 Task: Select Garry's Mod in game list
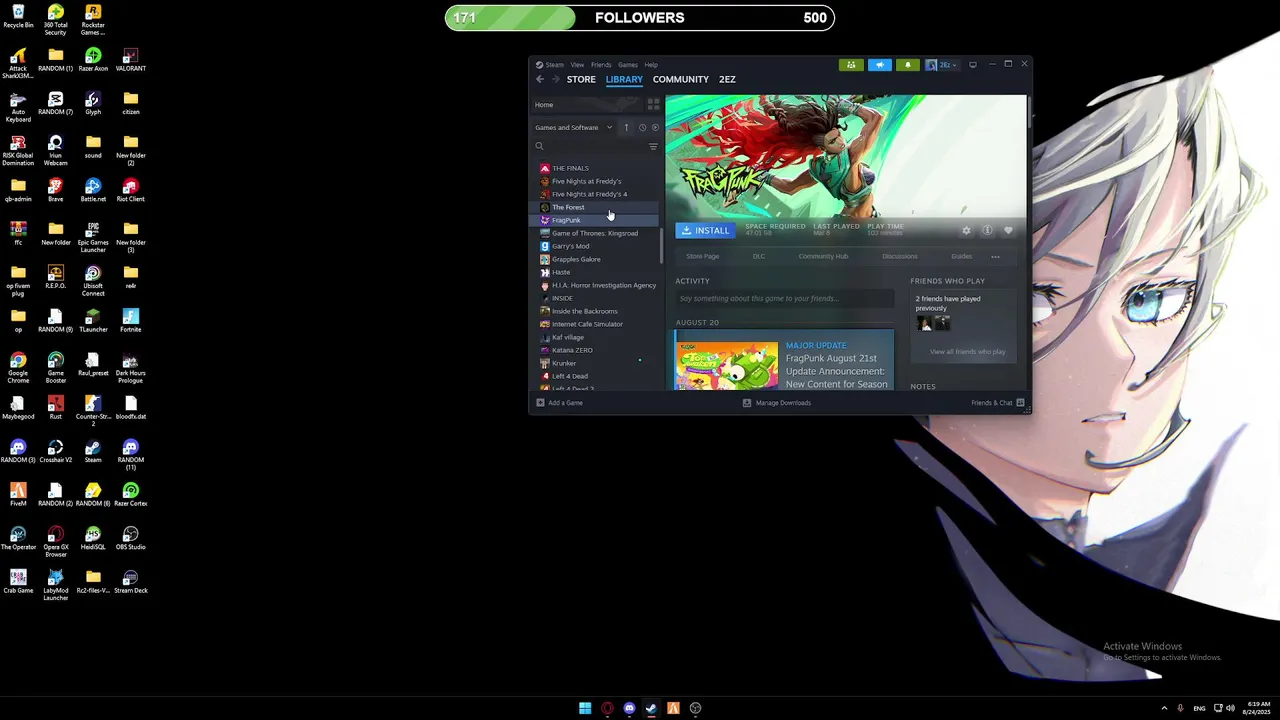tap(595, 246)
